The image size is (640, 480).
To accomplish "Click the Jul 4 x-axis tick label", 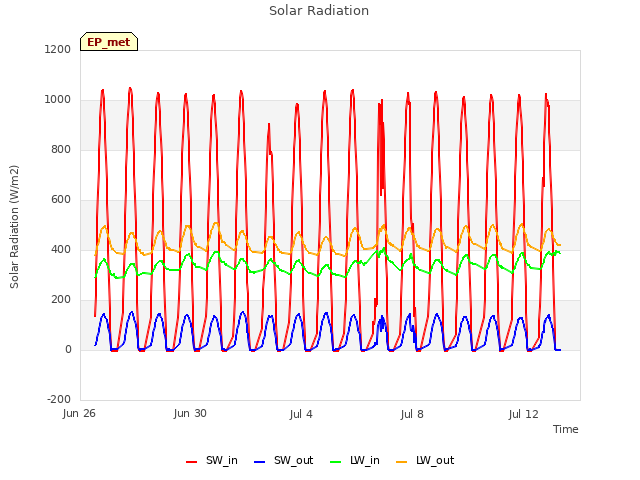I will [x=301, y=414].
